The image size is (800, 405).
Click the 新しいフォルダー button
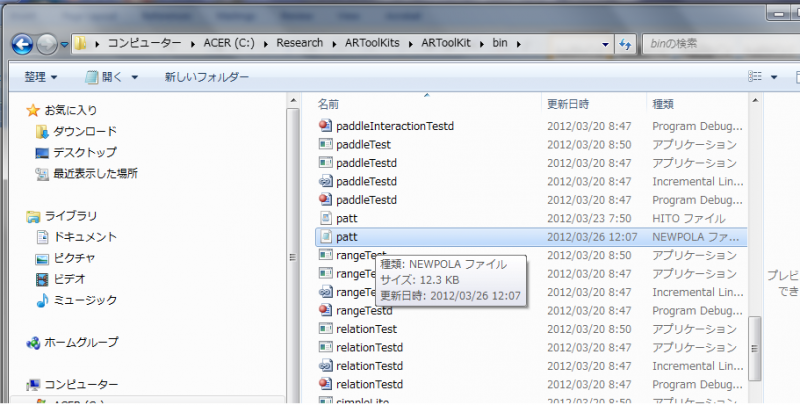[x=207, y=77]
